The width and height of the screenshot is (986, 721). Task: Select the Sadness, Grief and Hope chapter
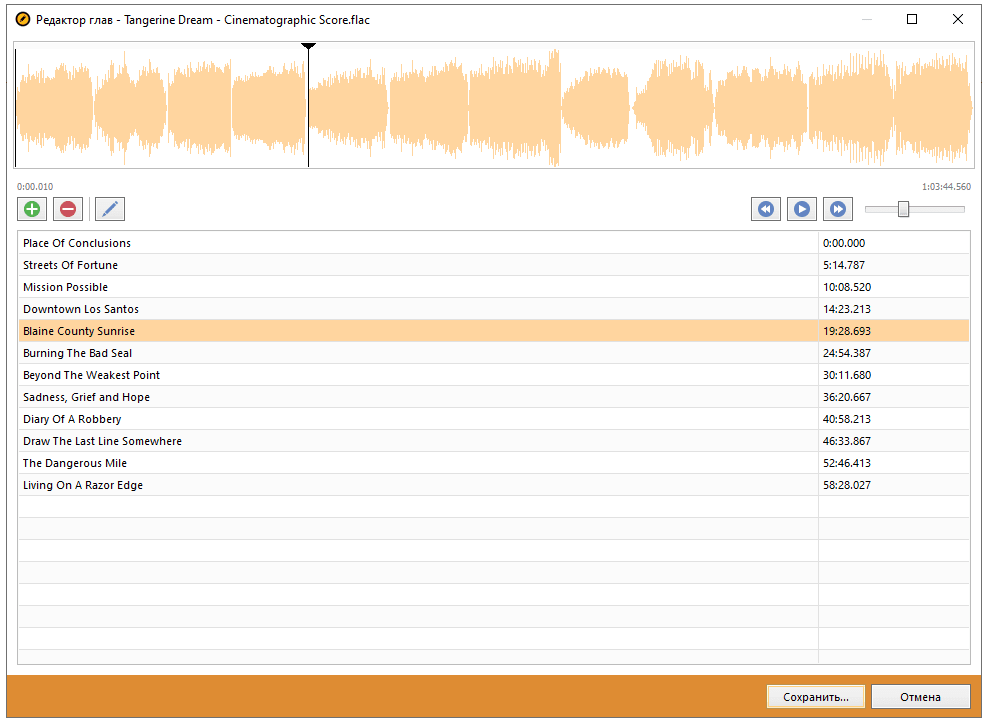tap(86, 397)
